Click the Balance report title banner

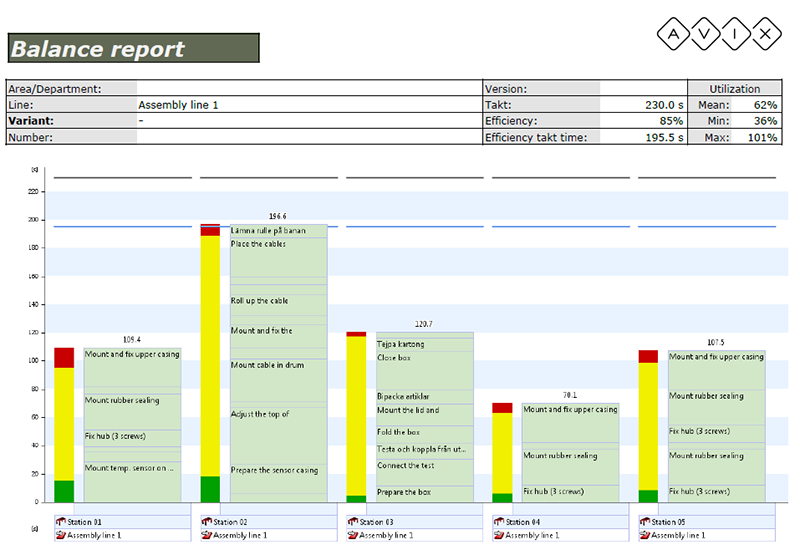[x=133, y=48]
